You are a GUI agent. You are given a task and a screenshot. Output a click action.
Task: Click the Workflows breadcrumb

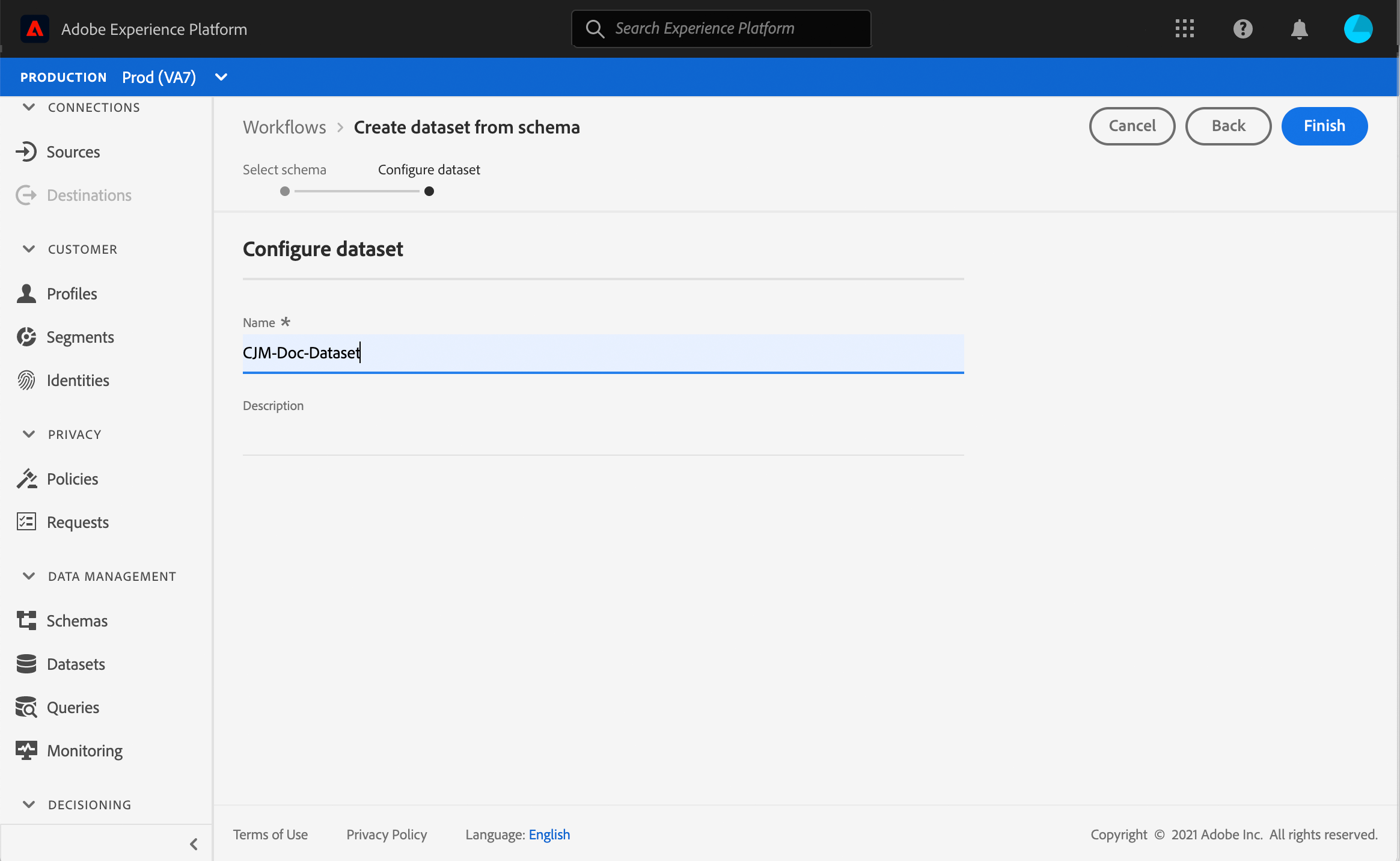(x=284, y=127)
